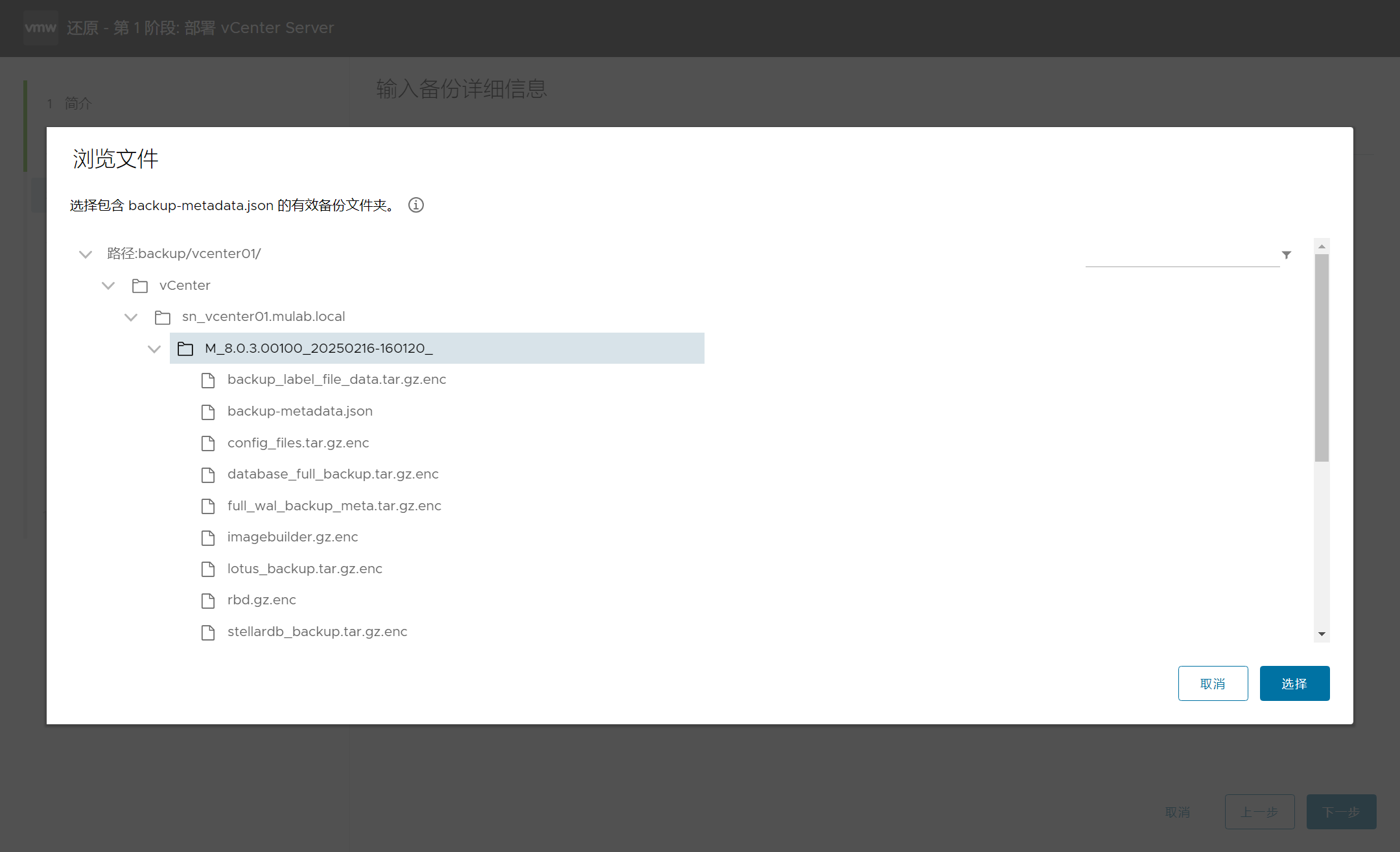Collapse the backup/vcenter01 path root node
The image size is (1400, 852).
click(86, 254)
